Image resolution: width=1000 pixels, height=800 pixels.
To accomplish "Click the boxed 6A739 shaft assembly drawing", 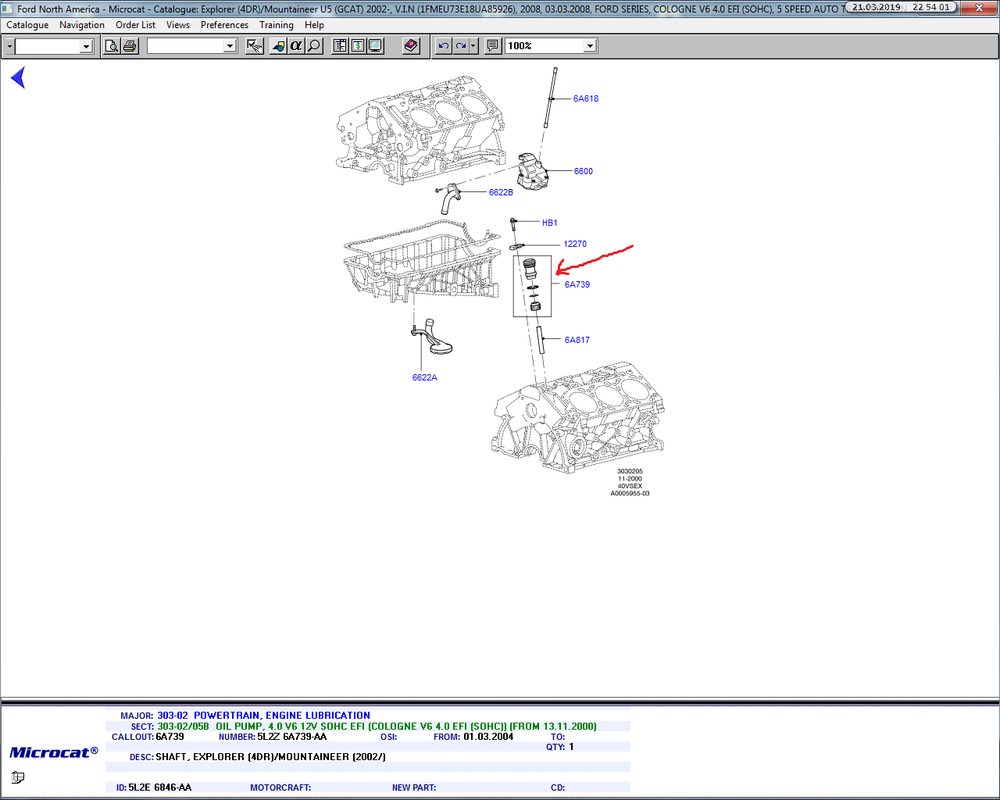I will click(x=533, y=286).
